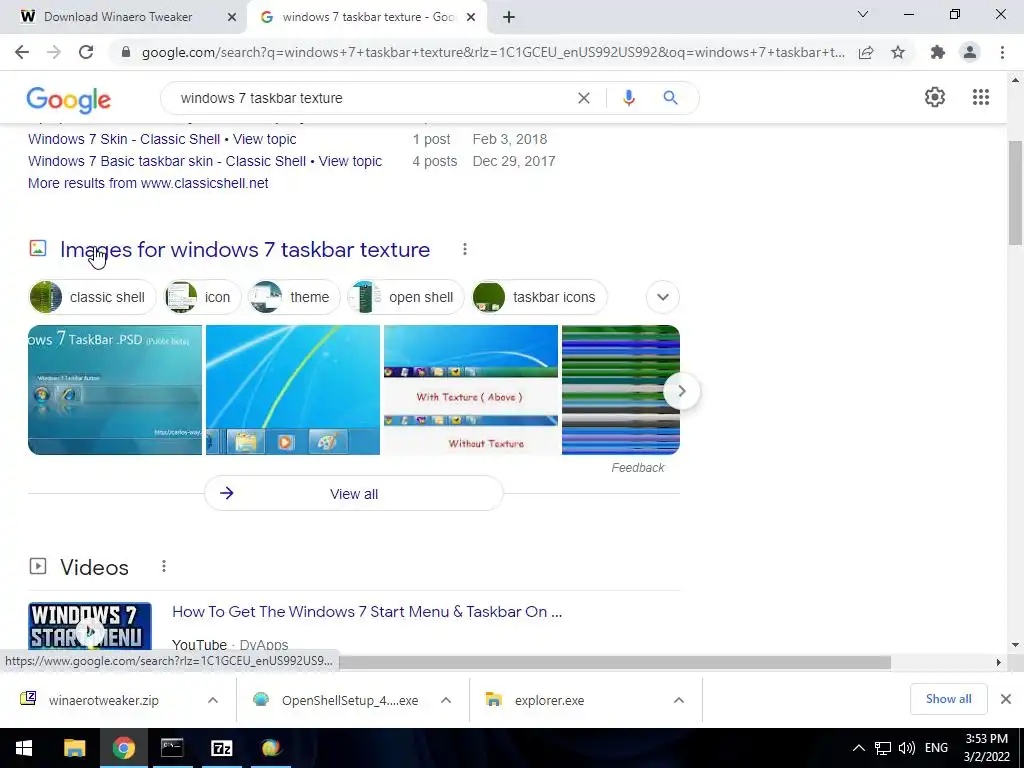Open the TaskBar .PSD image thumbnail

(115, 390)
